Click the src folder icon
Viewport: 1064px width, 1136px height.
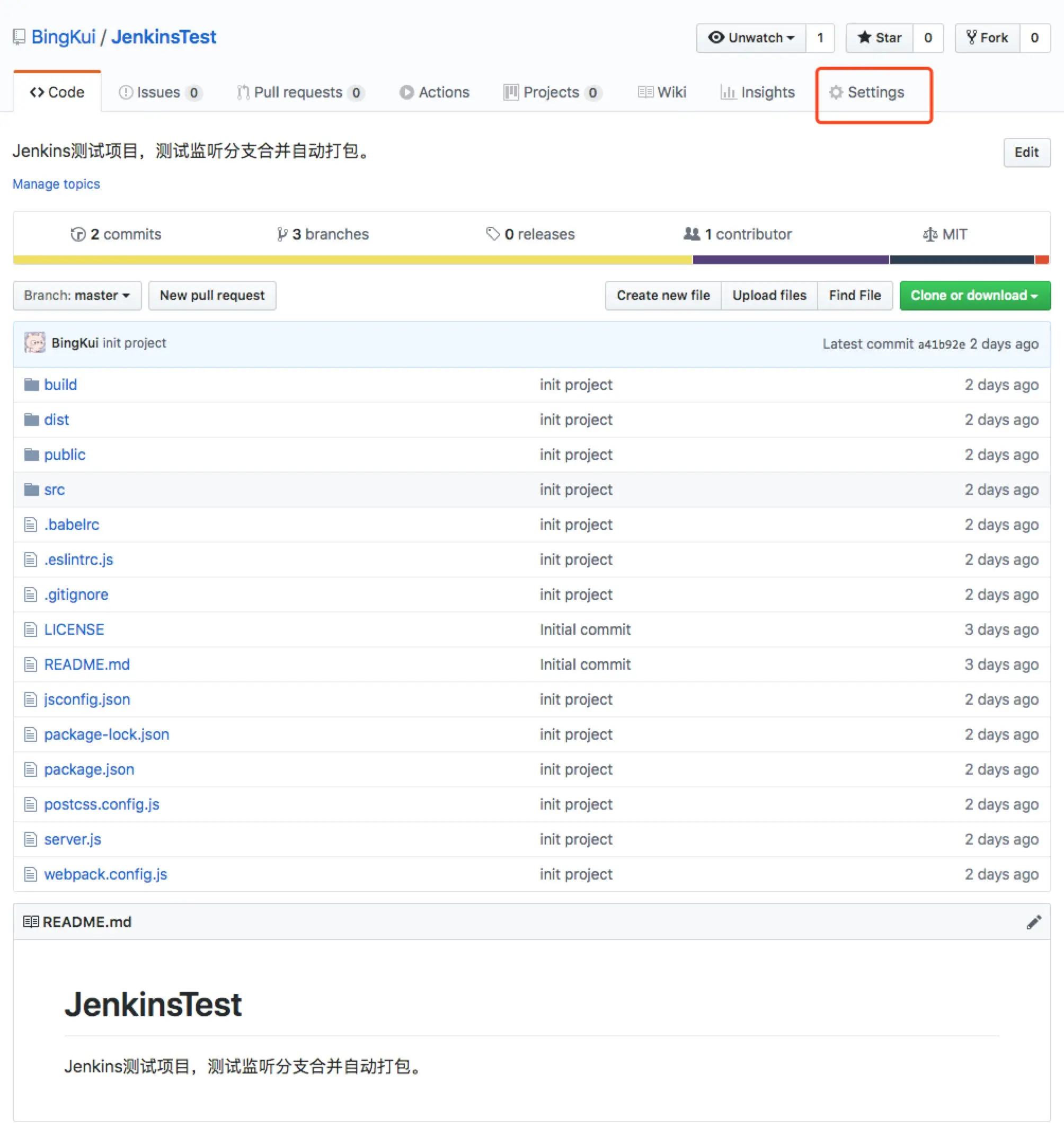[31, 490]
